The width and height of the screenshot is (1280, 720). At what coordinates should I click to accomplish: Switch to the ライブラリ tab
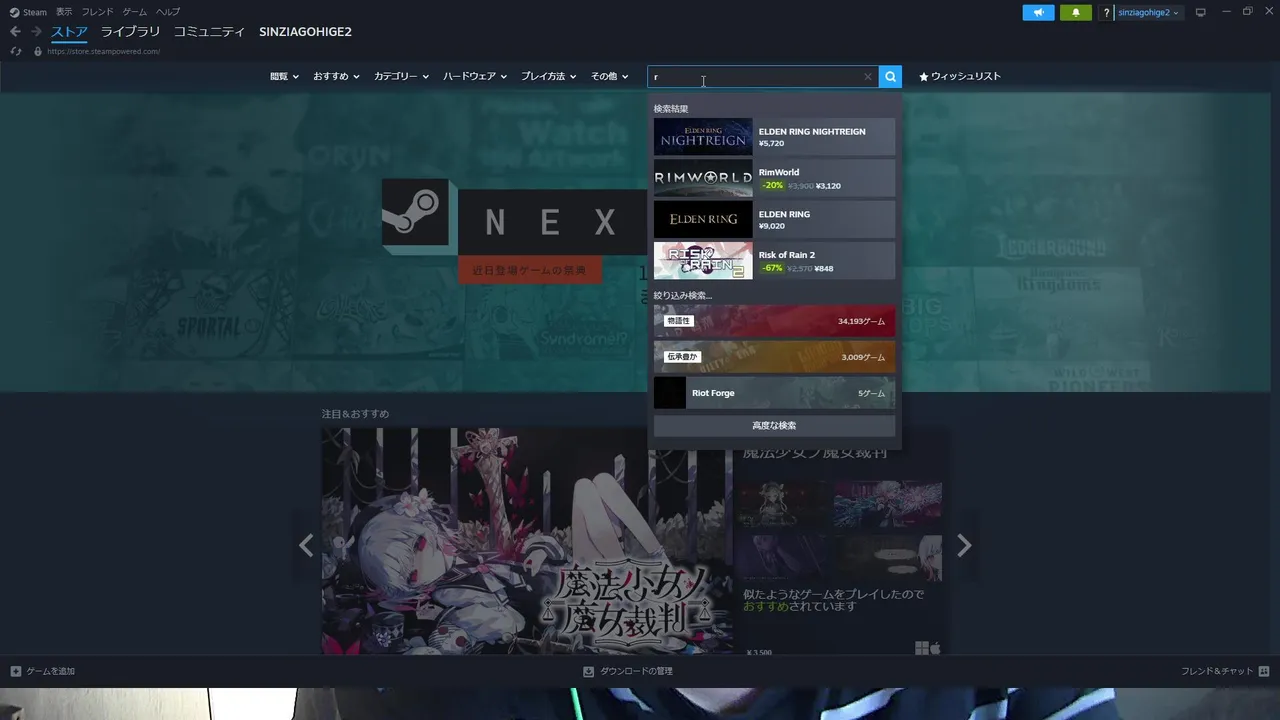pos(130,32)
